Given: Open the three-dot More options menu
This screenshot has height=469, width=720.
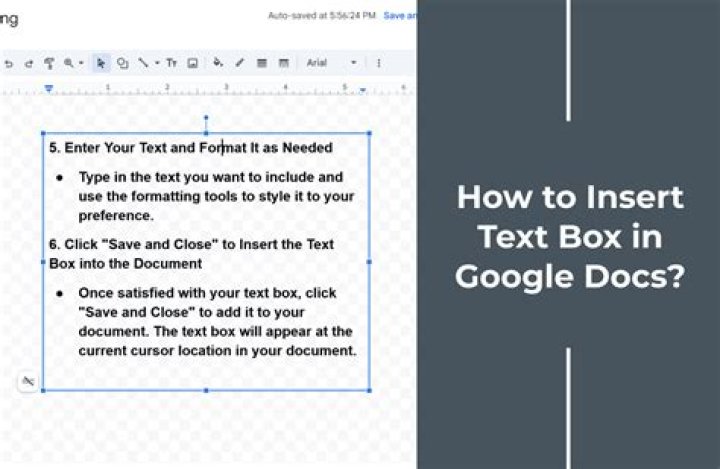Looking at the screenshot, I should point(378,63).
